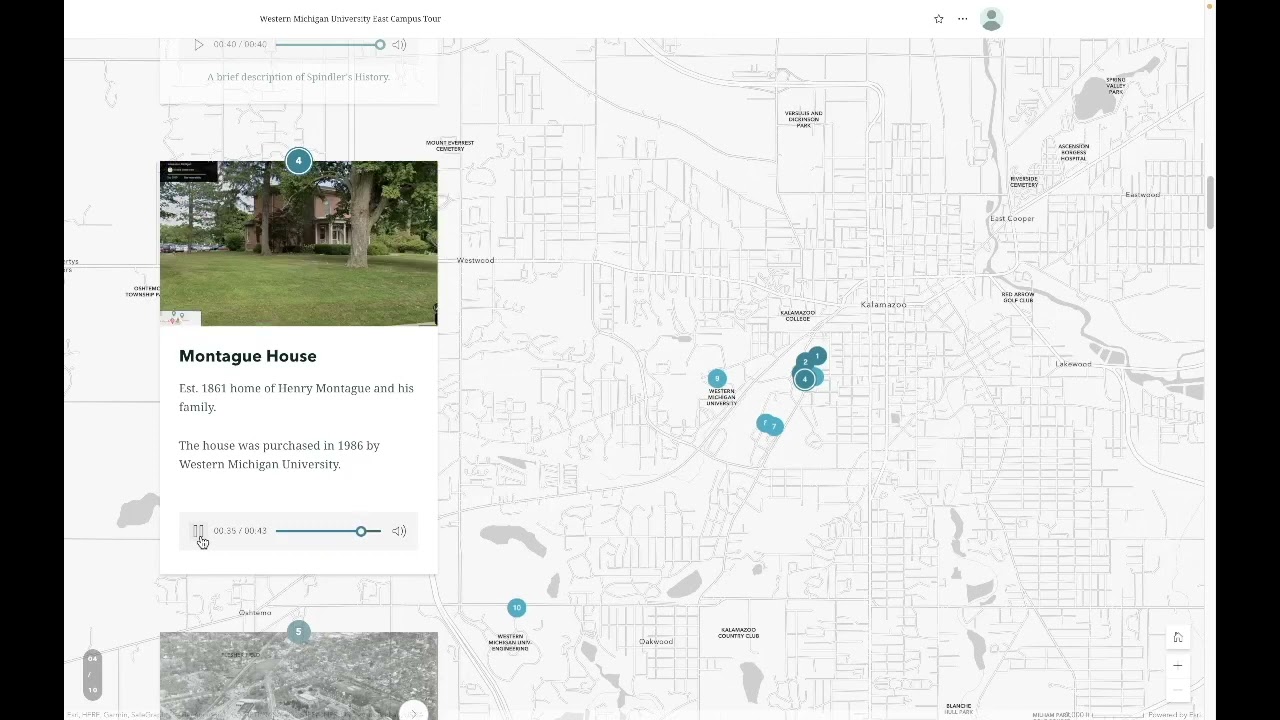Click 'The house was purchased in 1986' paragraph

[x=279, y=455]
